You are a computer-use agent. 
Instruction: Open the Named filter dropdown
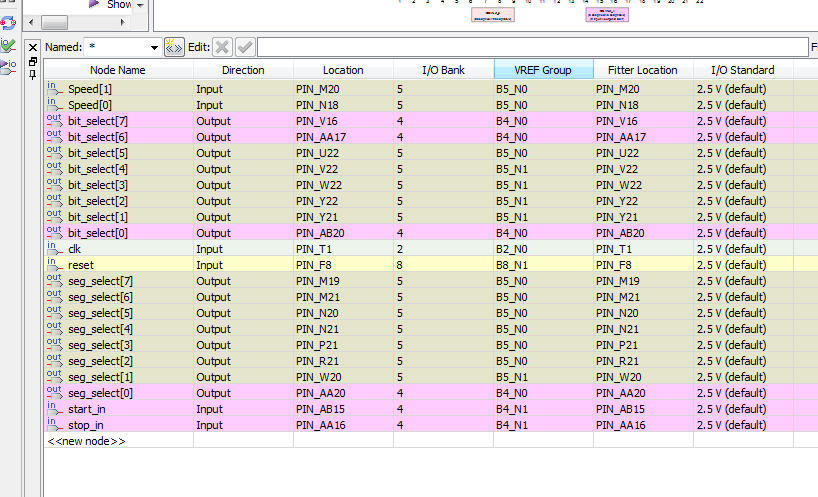153,47
